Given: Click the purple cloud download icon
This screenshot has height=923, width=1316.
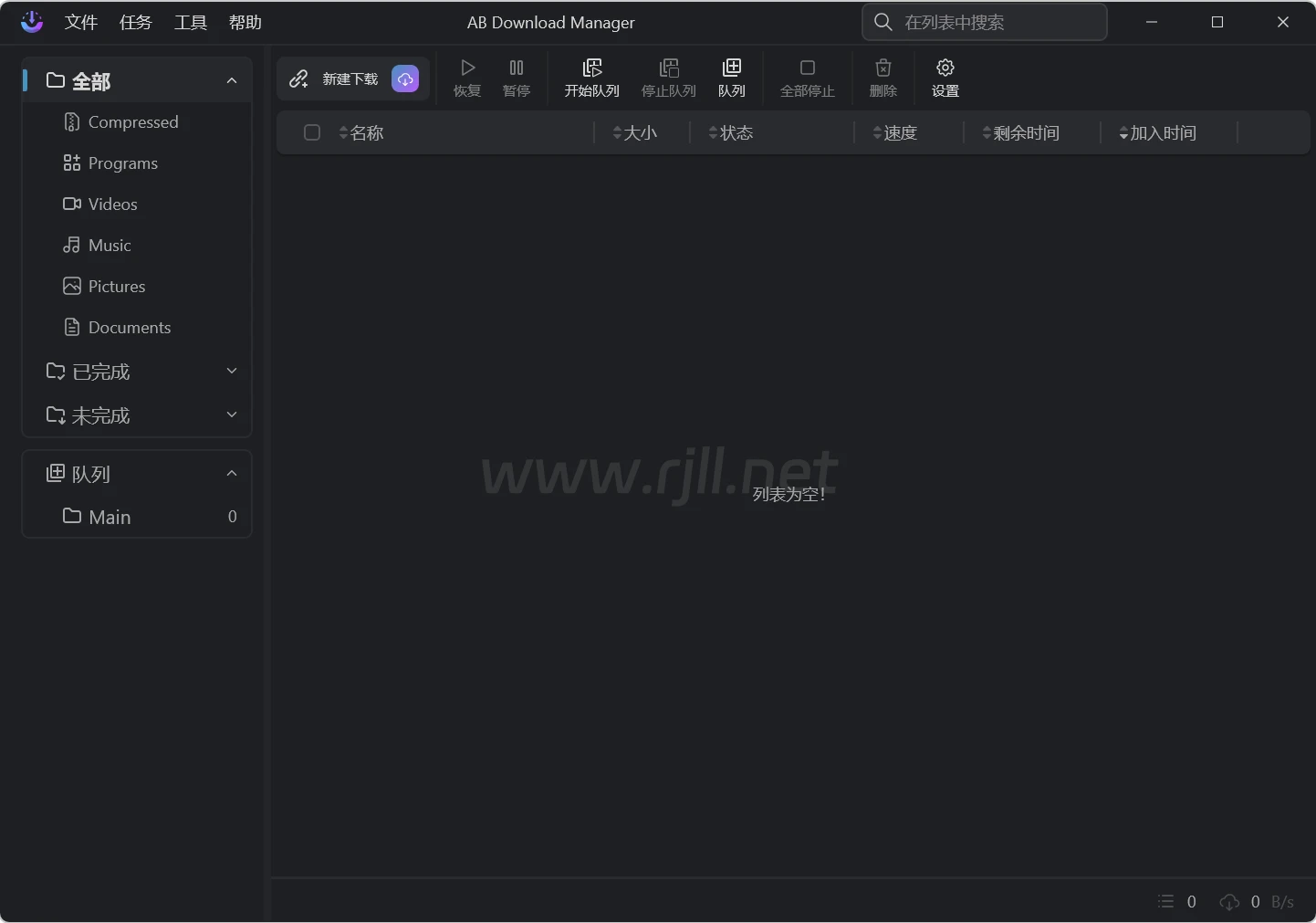Looking at the screenshot, I should pos(405,79).
